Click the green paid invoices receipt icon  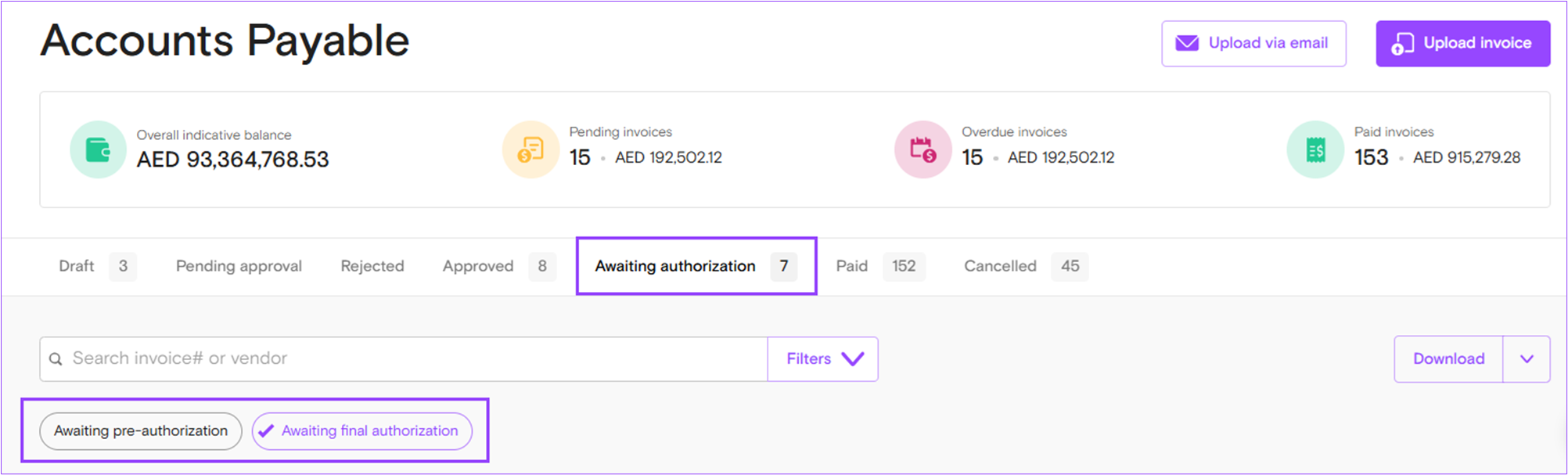click(x=1315, y=149)
